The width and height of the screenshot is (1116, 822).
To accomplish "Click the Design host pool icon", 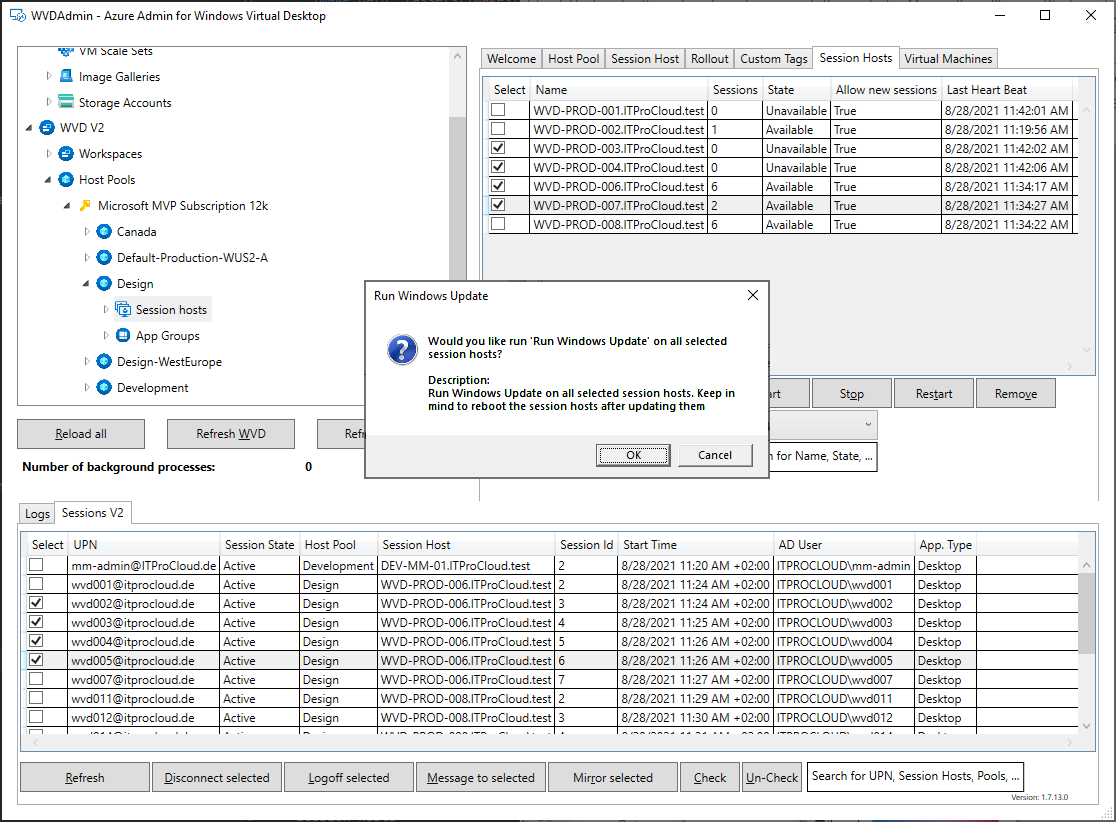I will 104,283.
